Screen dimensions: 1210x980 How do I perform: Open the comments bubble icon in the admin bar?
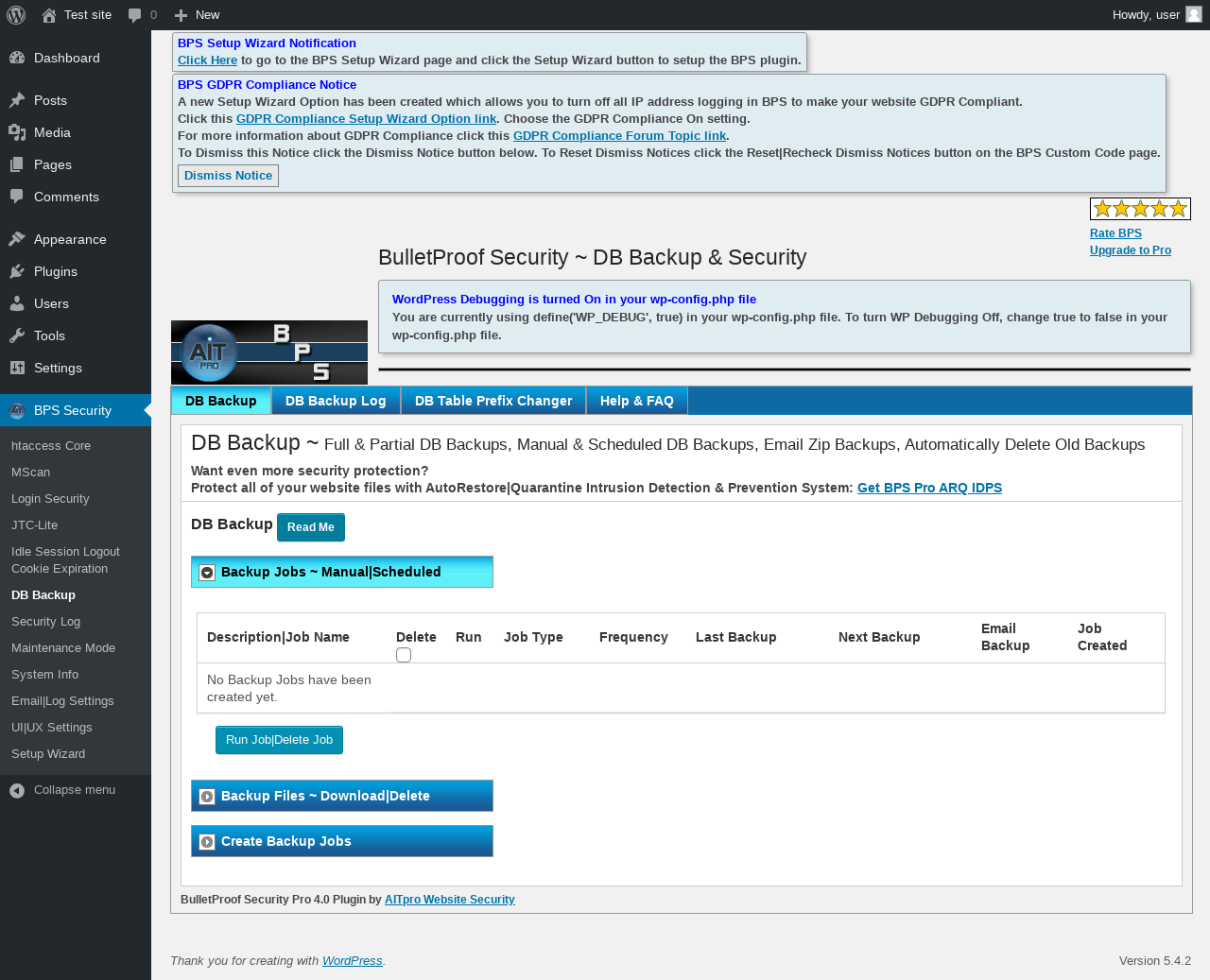point(135,15)
